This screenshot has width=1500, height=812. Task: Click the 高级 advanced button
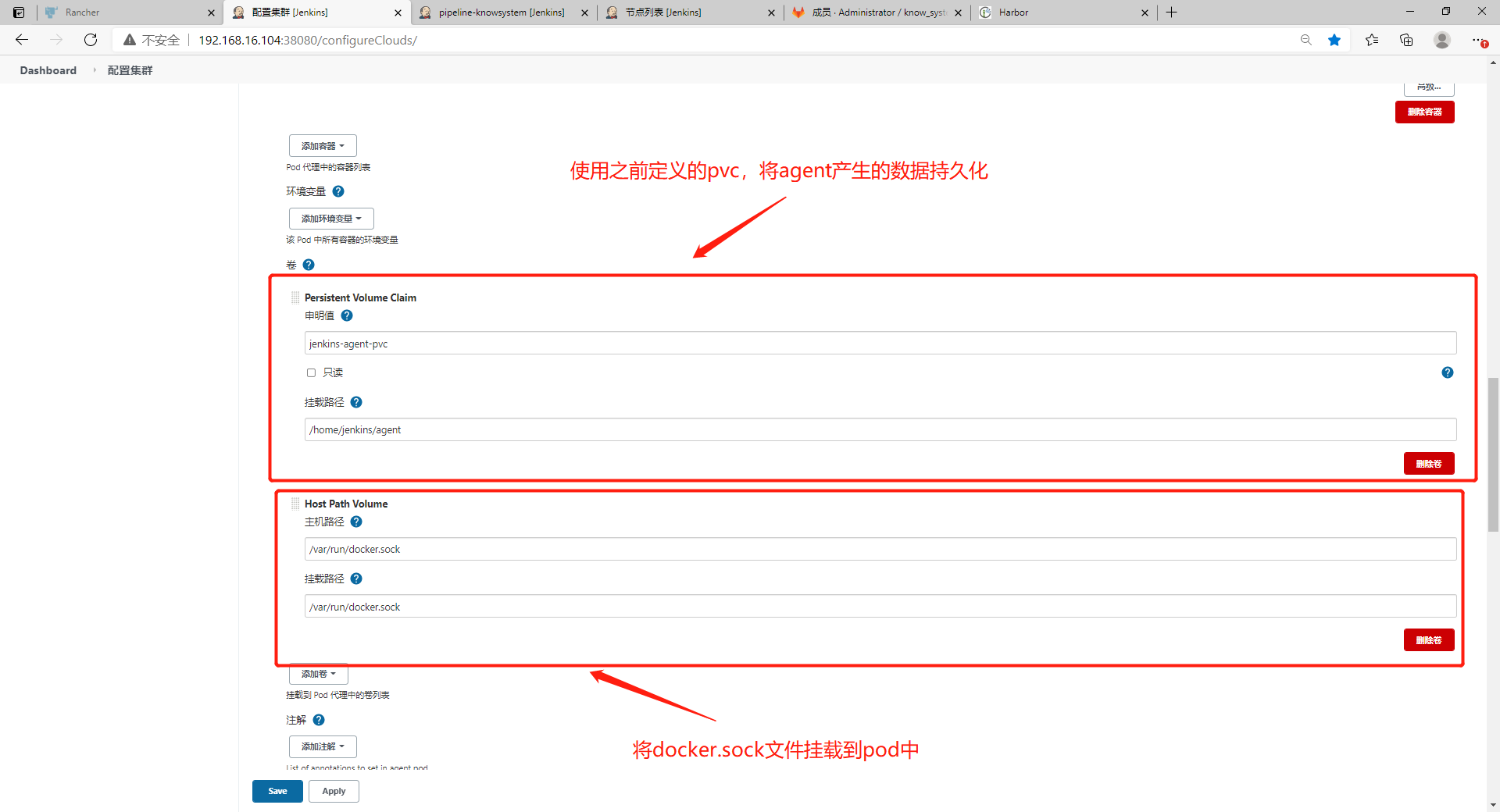pos(1429,88)
